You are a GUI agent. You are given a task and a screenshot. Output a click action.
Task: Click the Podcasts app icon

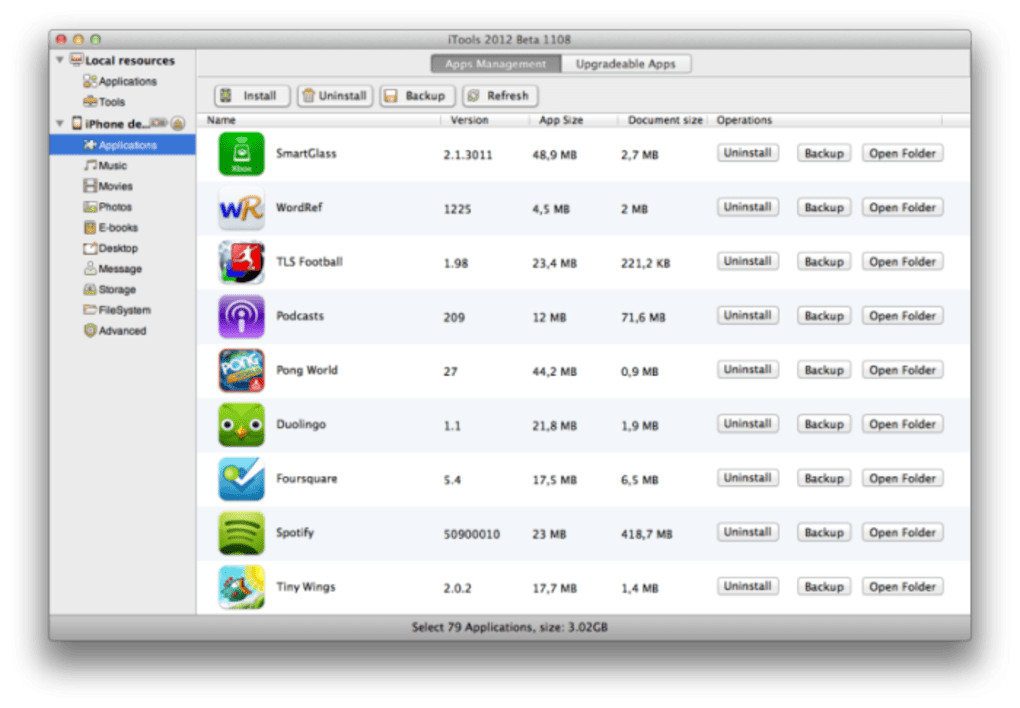click(241, 317)
